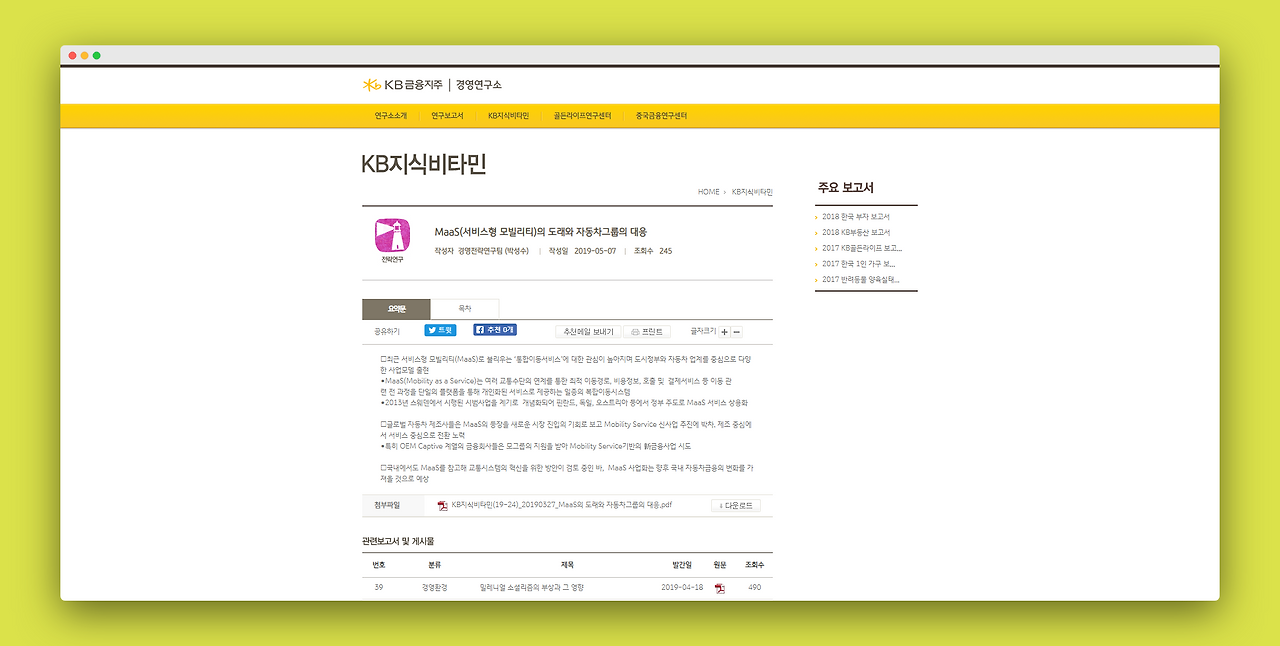Click the pink lighthouse 전략연구 icon
Viewport: 1280px width, 646px height.
[x=392, y=235]
